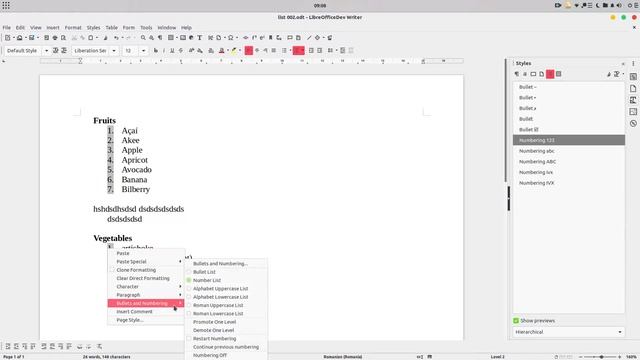
Task: Click the Insert Text Box icon
Action: (x=200, y=38)
